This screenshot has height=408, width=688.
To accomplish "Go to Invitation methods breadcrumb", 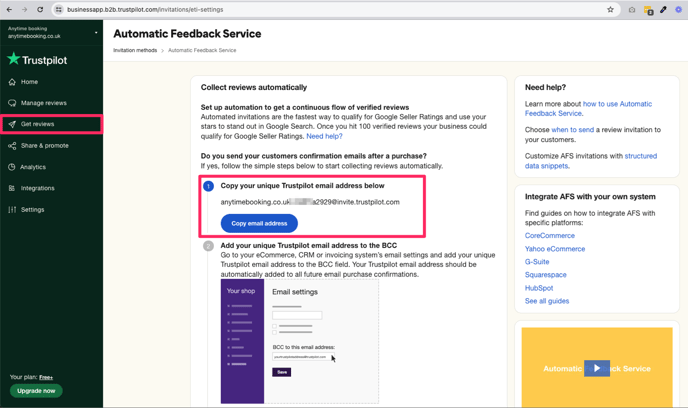I will (x=135, y=50).
